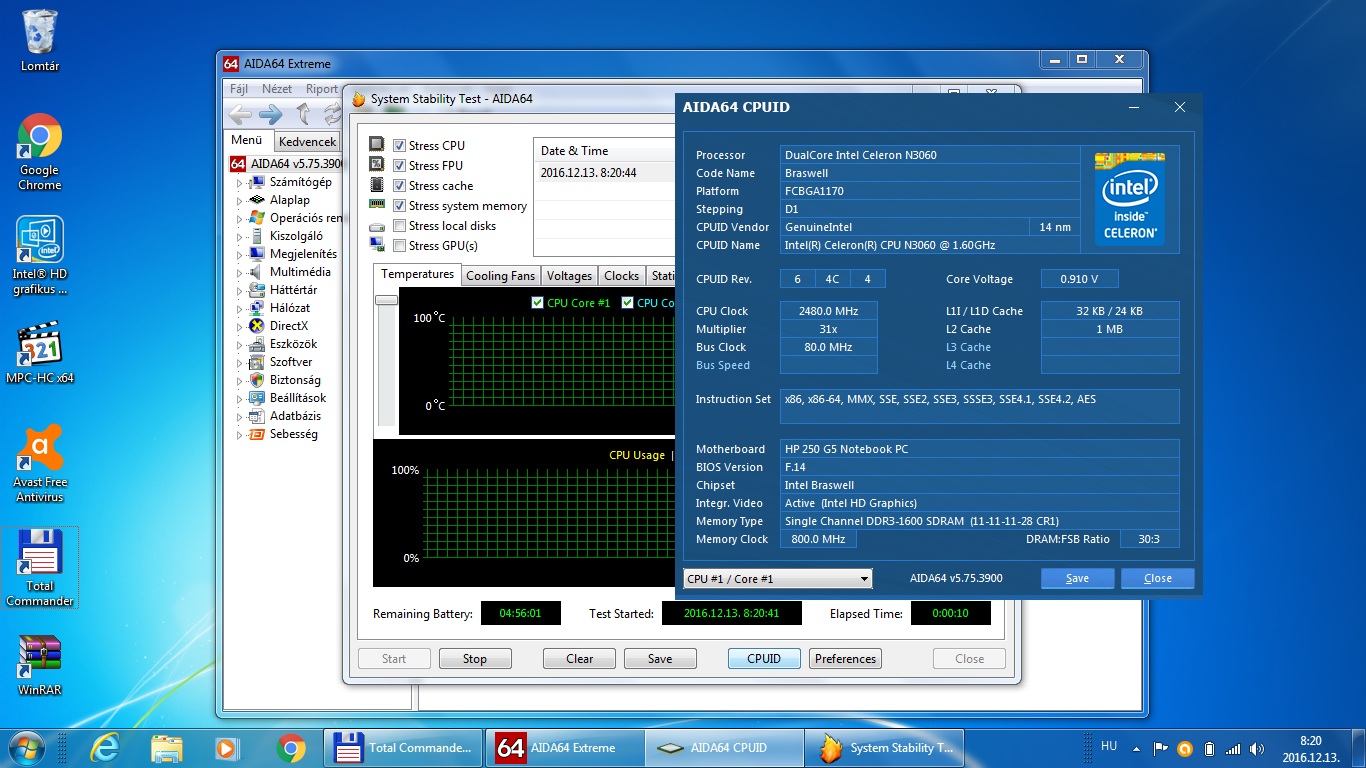Viewport: 1366px width, 768px height.
Task: Open the Nézet menu
Action: [x=277, y=89]
